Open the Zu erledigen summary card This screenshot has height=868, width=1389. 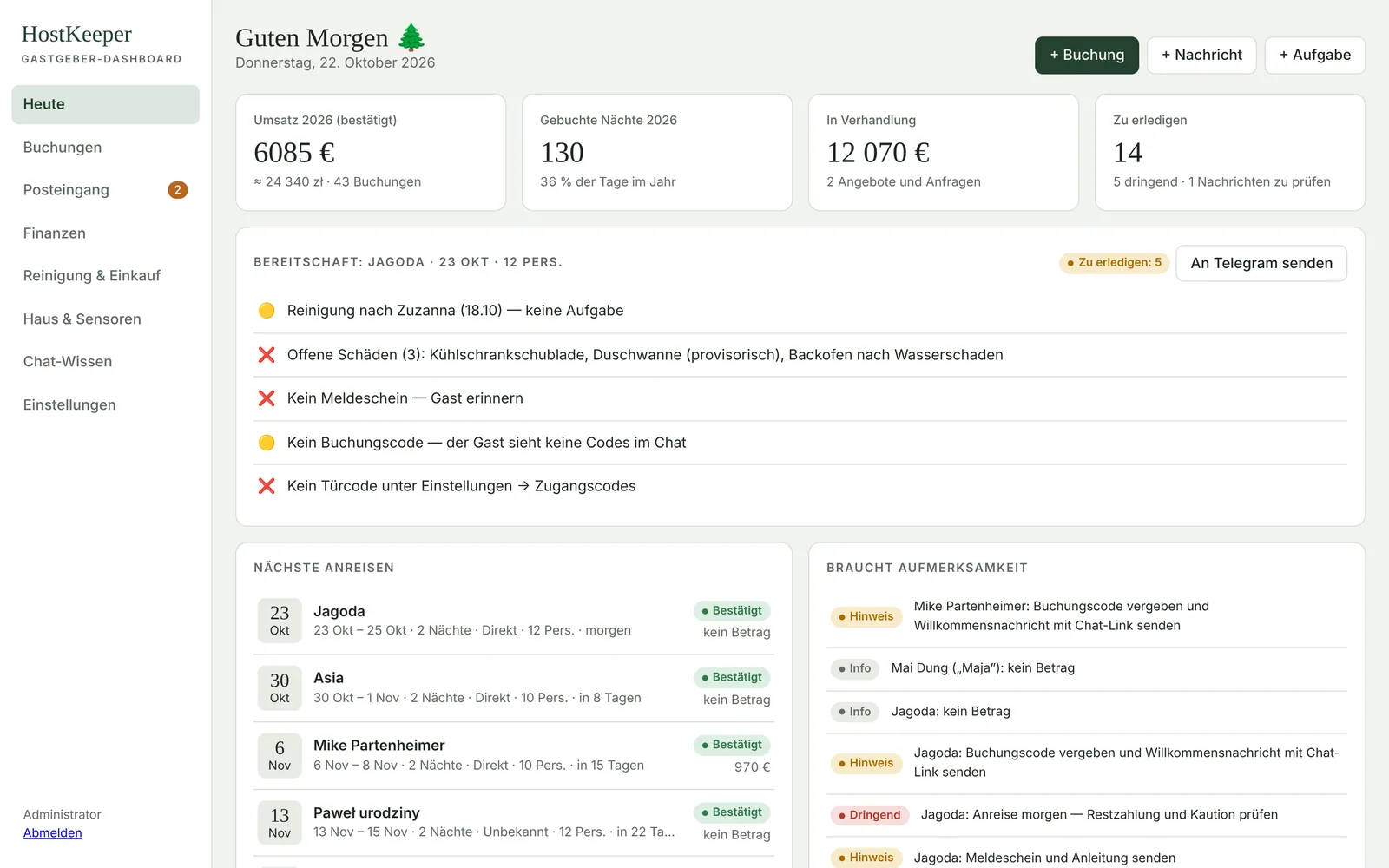pos(1230,152)
